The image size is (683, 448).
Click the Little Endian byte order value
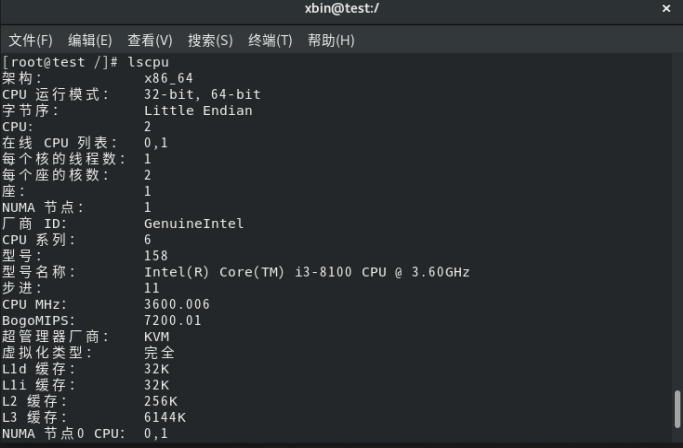(x=197, y=110)
